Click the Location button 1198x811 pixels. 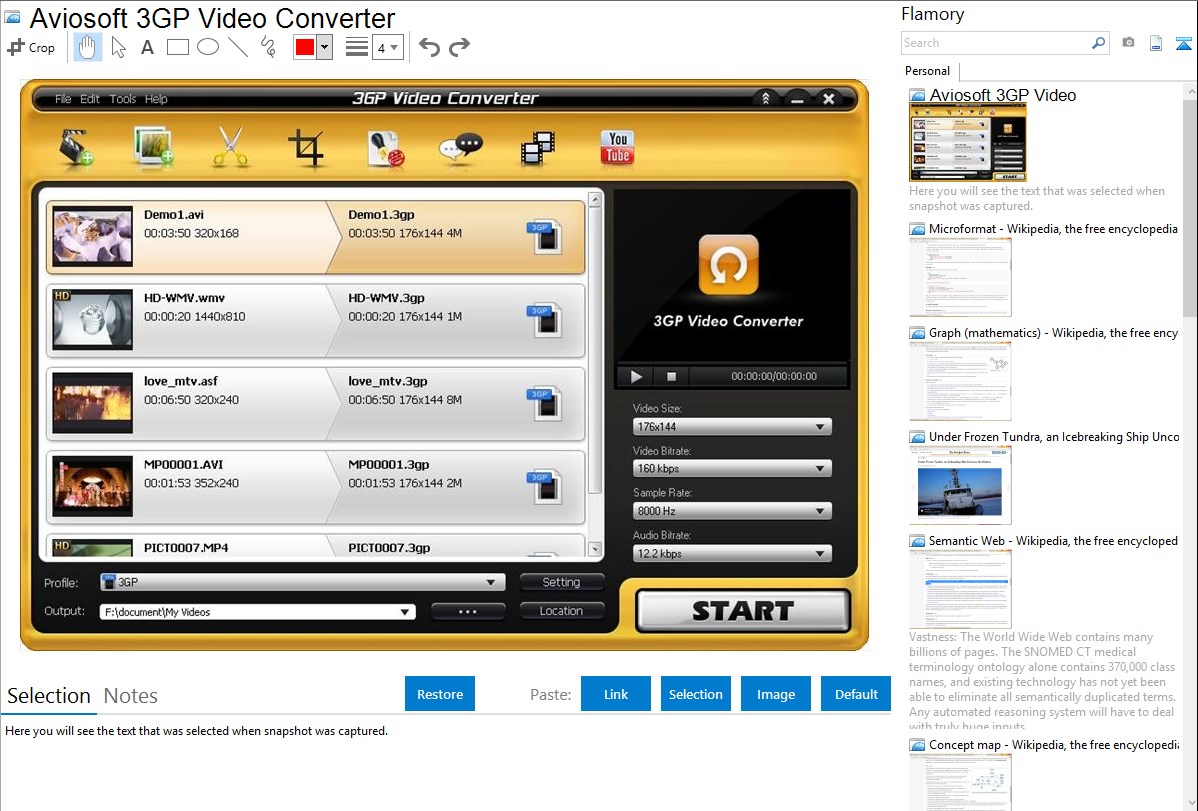coord(562,611)
